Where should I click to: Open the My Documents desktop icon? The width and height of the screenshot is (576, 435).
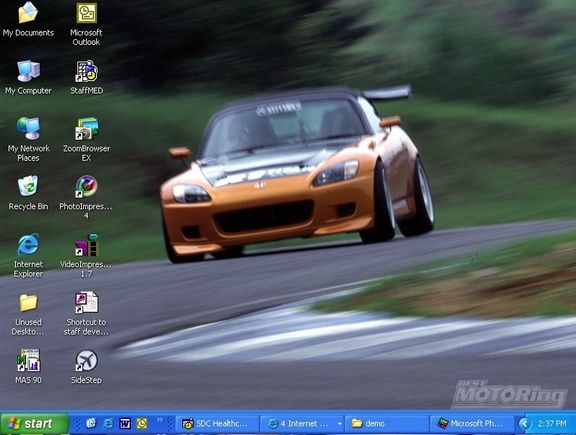(x=28, y=19)
